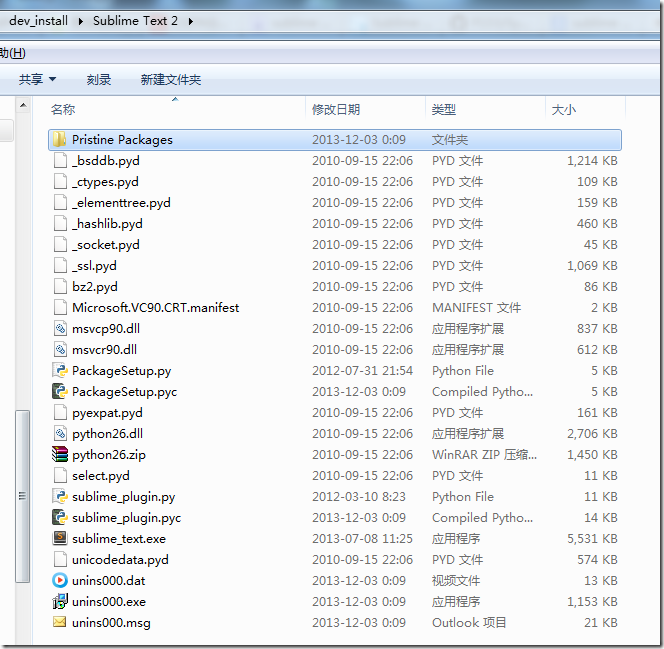Click the 2013-07-08 11:25 date cell
Viewport: 664px width, 649px height.
coord(362,539)
